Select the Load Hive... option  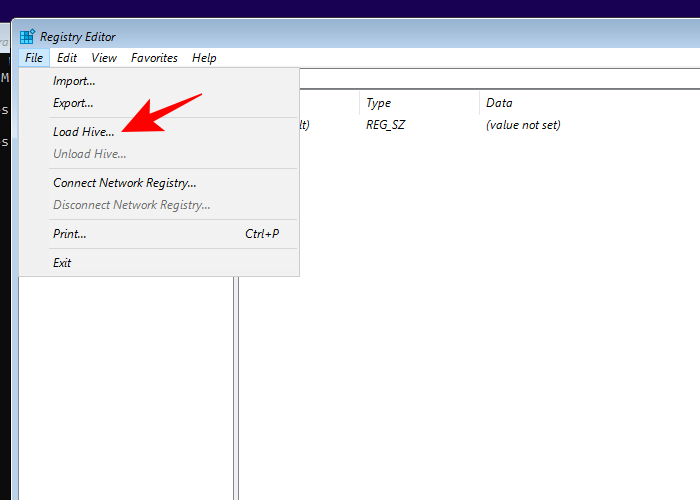coord(84,132)
